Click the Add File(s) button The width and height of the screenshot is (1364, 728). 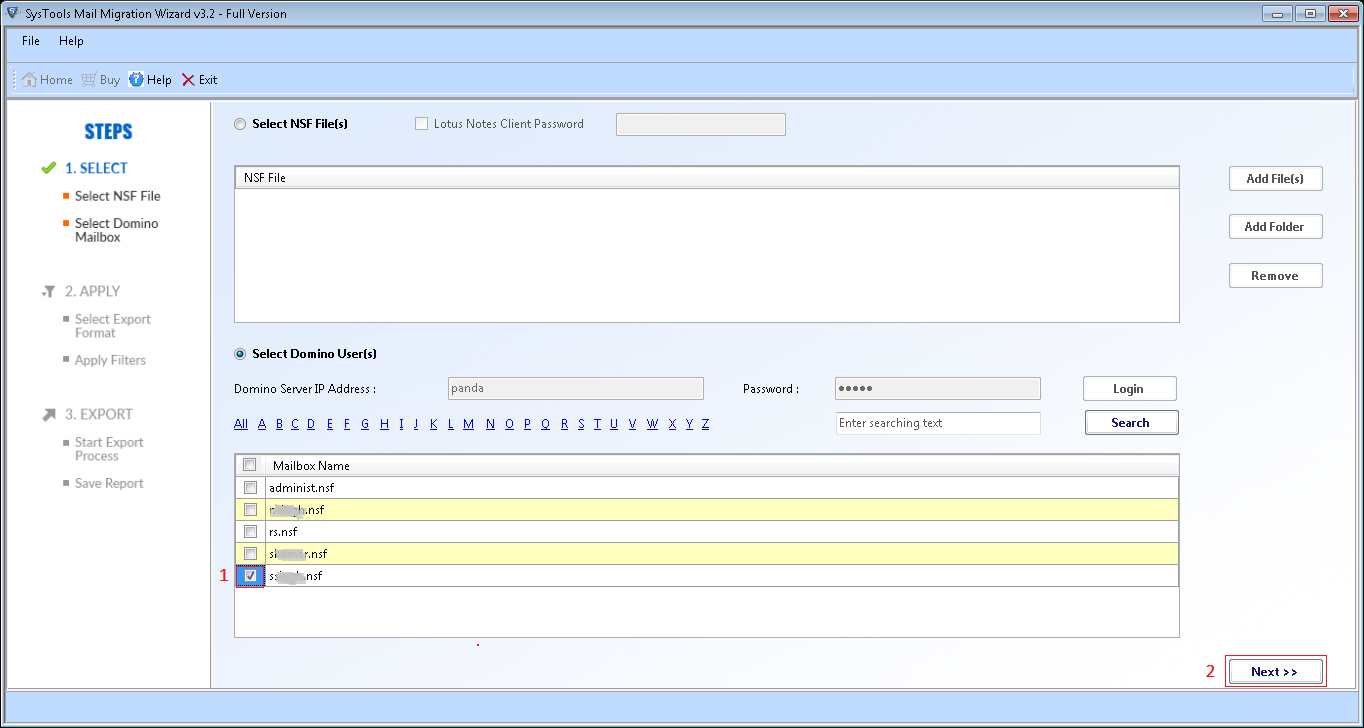pos(1275,179)
